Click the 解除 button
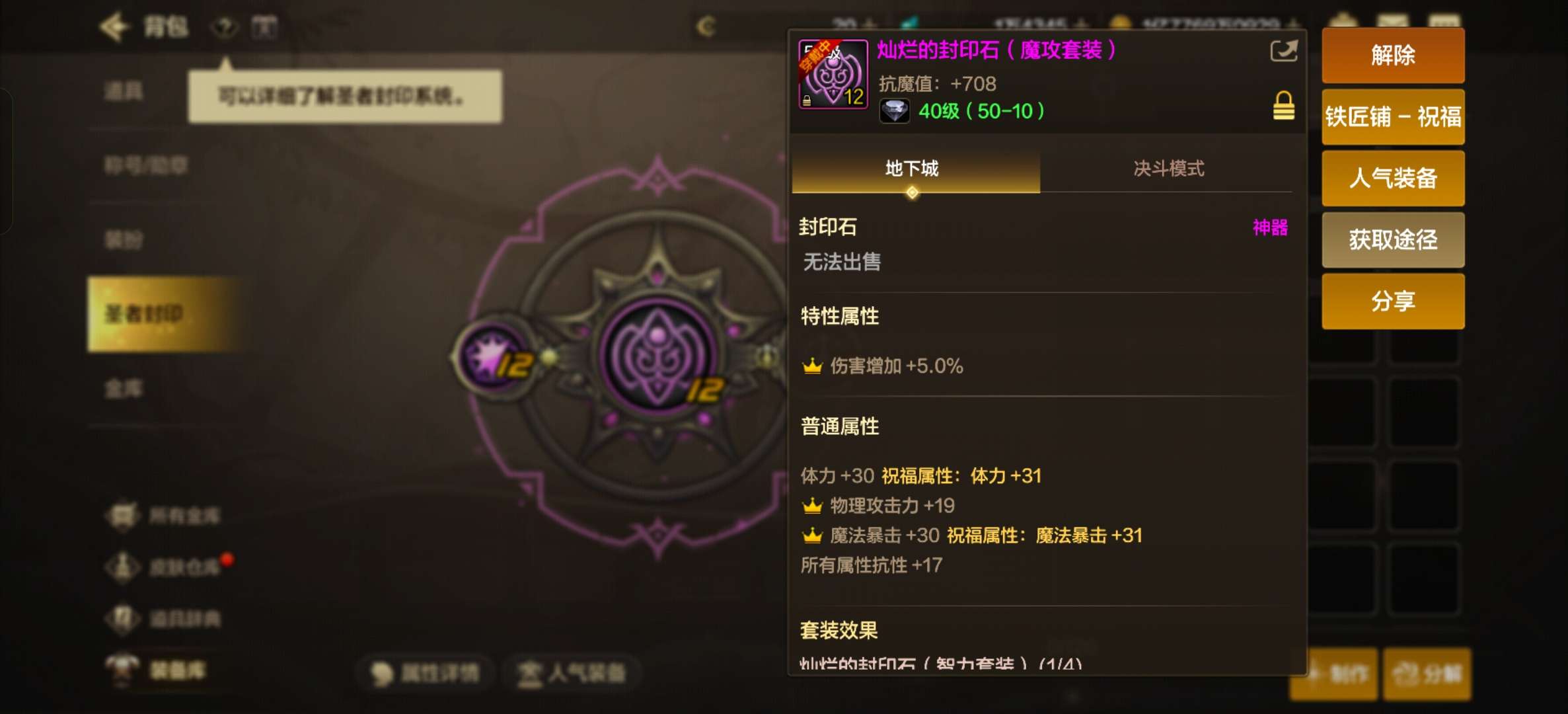Image resolution: width=1568 pixels, height=714 pixels. tap(1393, 56)
